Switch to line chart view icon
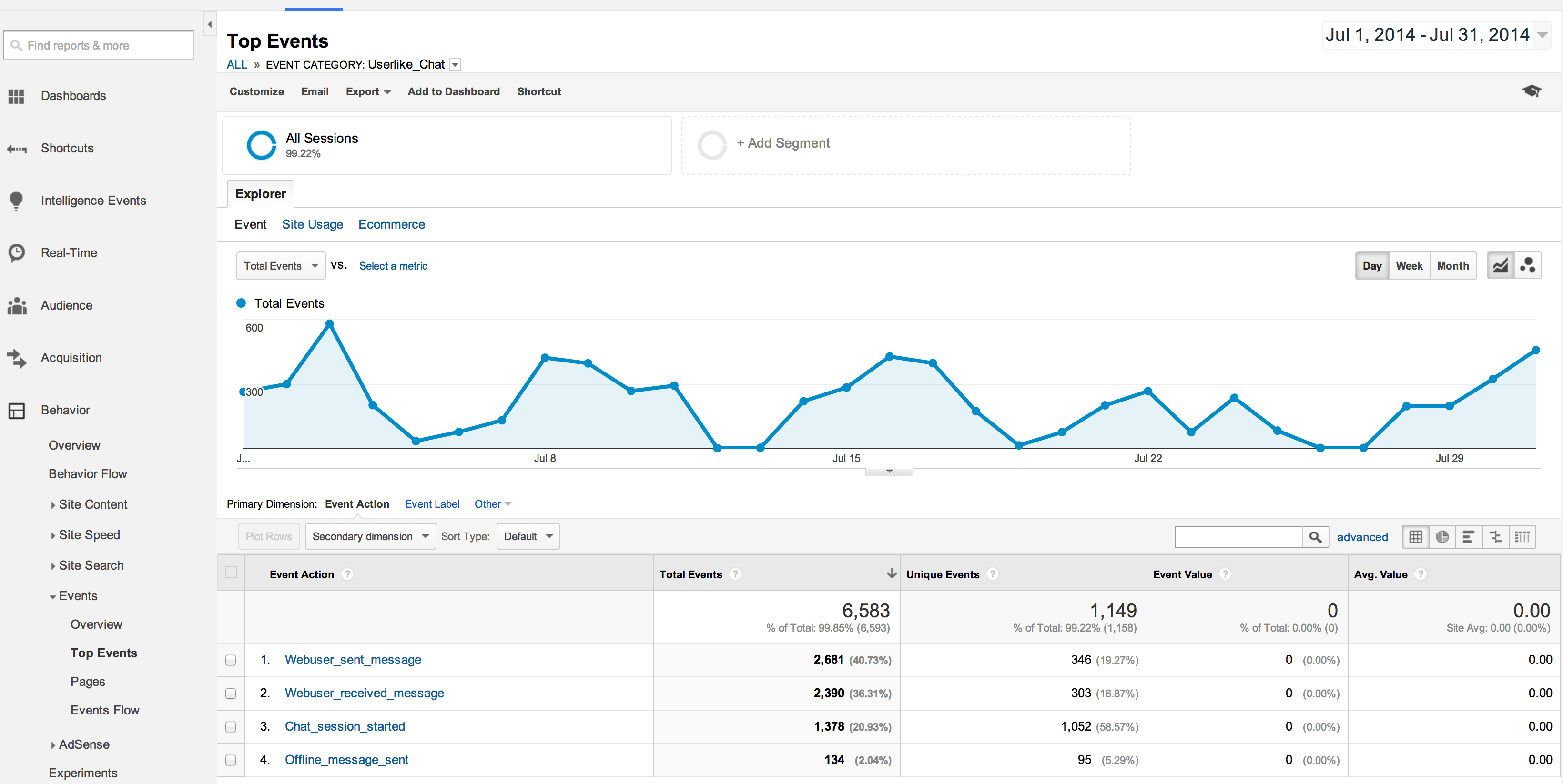Screen dimensions: 1563x784 [1500, 266]
